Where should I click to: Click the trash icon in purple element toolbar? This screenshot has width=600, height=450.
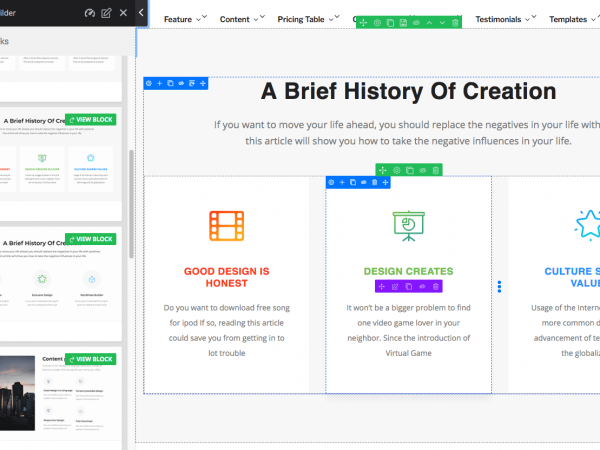pos(436,286)
